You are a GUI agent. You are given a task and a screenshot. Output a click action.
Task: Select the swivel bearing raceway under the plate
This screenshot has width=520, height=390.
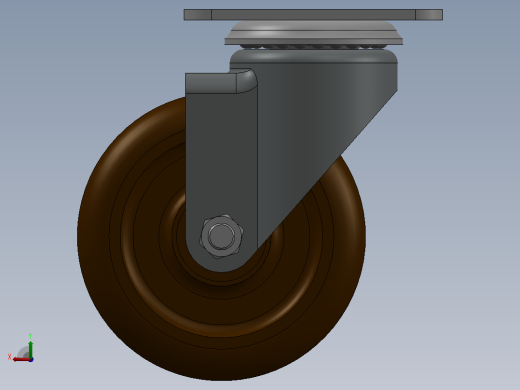click(314, 33)
